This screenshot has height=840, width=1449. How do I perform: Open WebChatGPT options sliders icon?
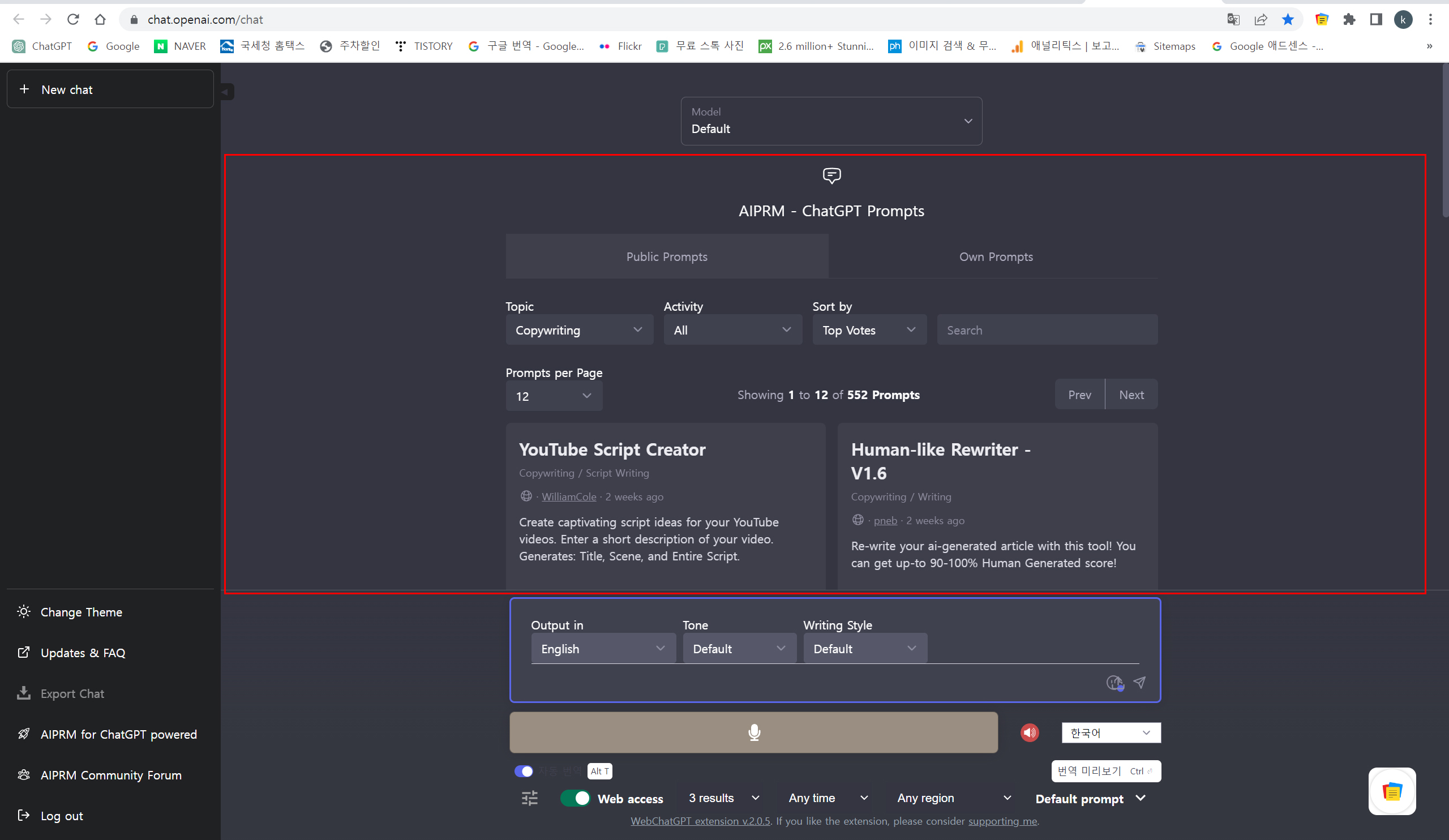click(x=529, y=798)
